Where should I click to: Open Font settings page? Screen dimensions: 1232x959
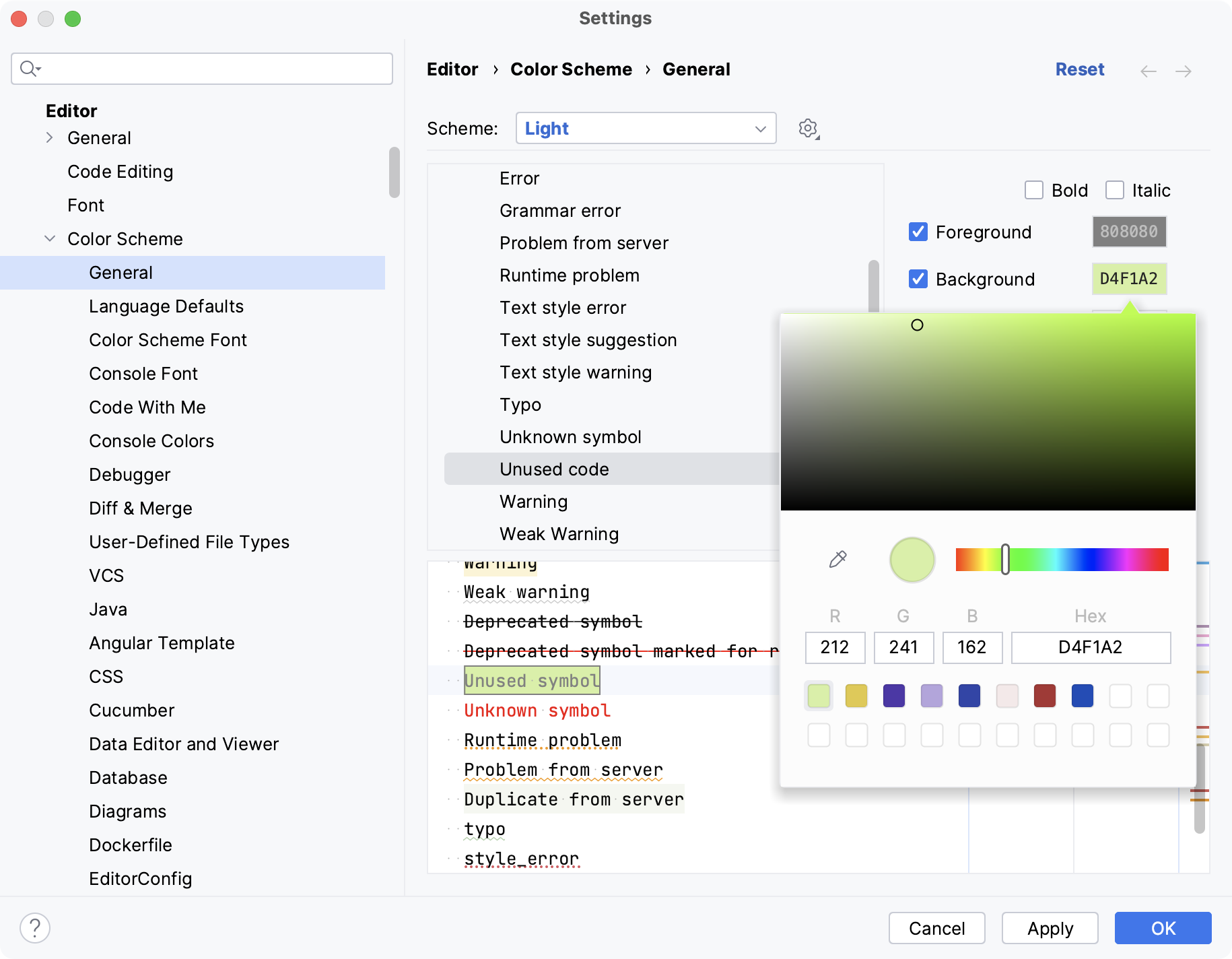click(x=85, y=205)
